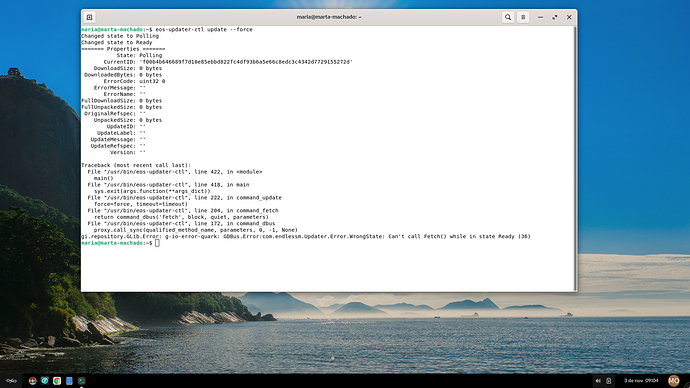Open the date and time calendar

tap(641, 381)
